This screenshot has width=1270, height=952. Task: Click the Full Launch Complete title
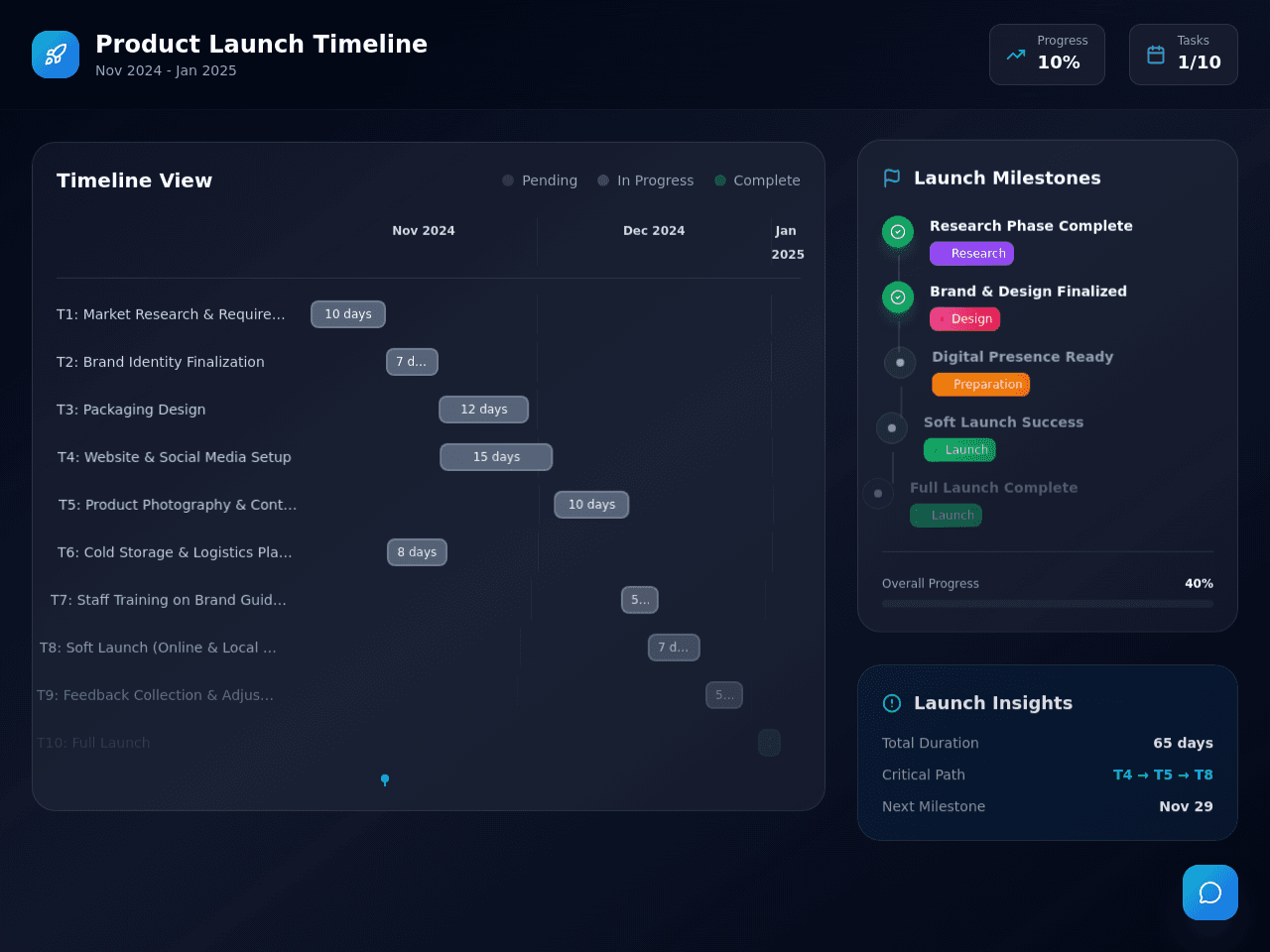click(993, 488)
